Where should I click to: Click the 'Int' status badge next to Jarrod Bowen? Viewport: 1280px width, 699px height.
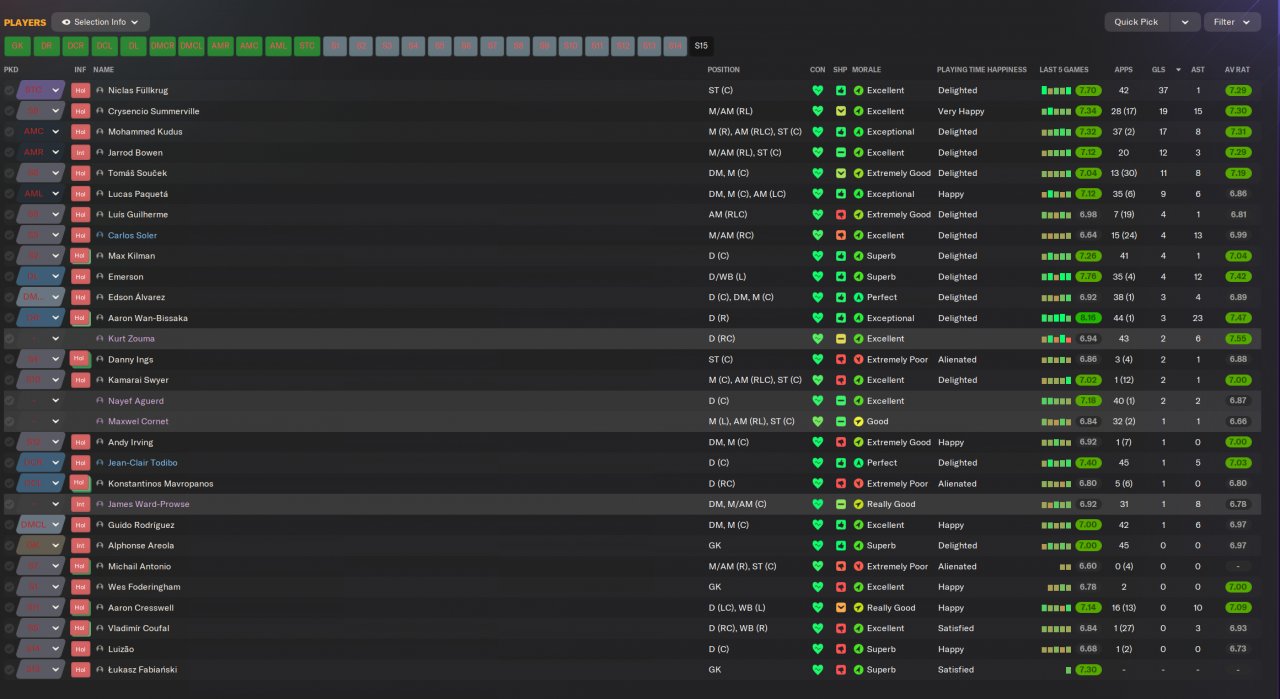(80, 153)
